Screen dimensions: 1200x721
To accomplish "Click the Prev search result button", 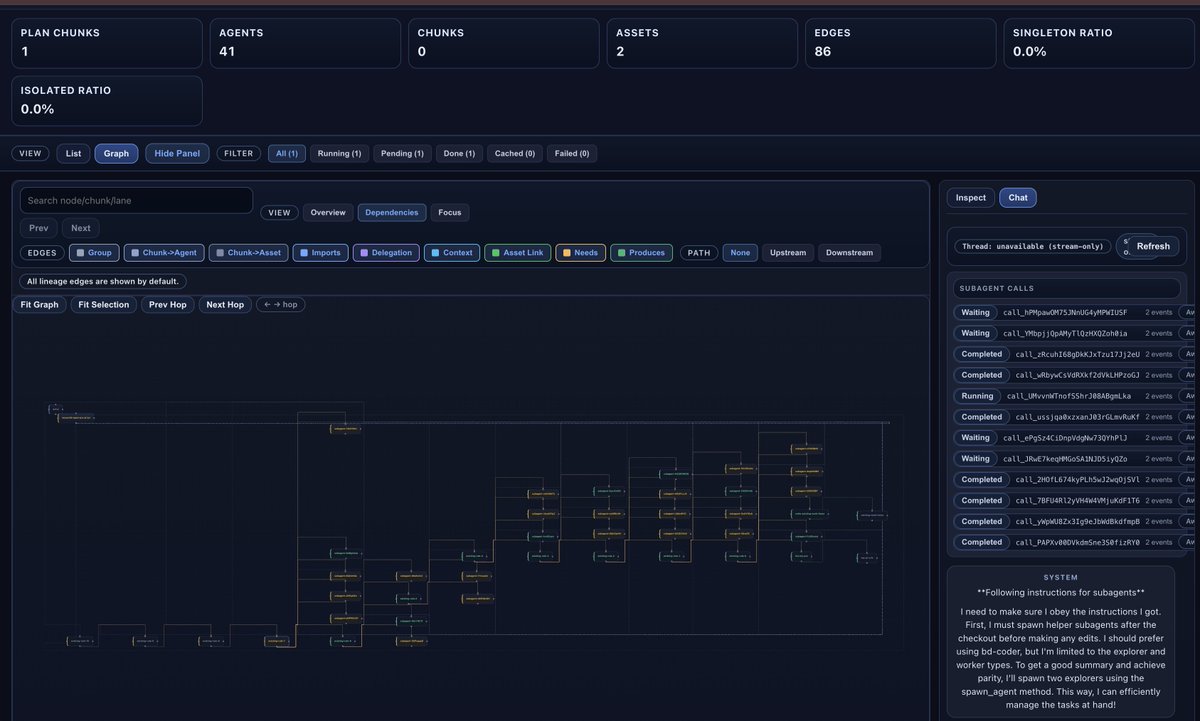I will (x=38, y=228).
